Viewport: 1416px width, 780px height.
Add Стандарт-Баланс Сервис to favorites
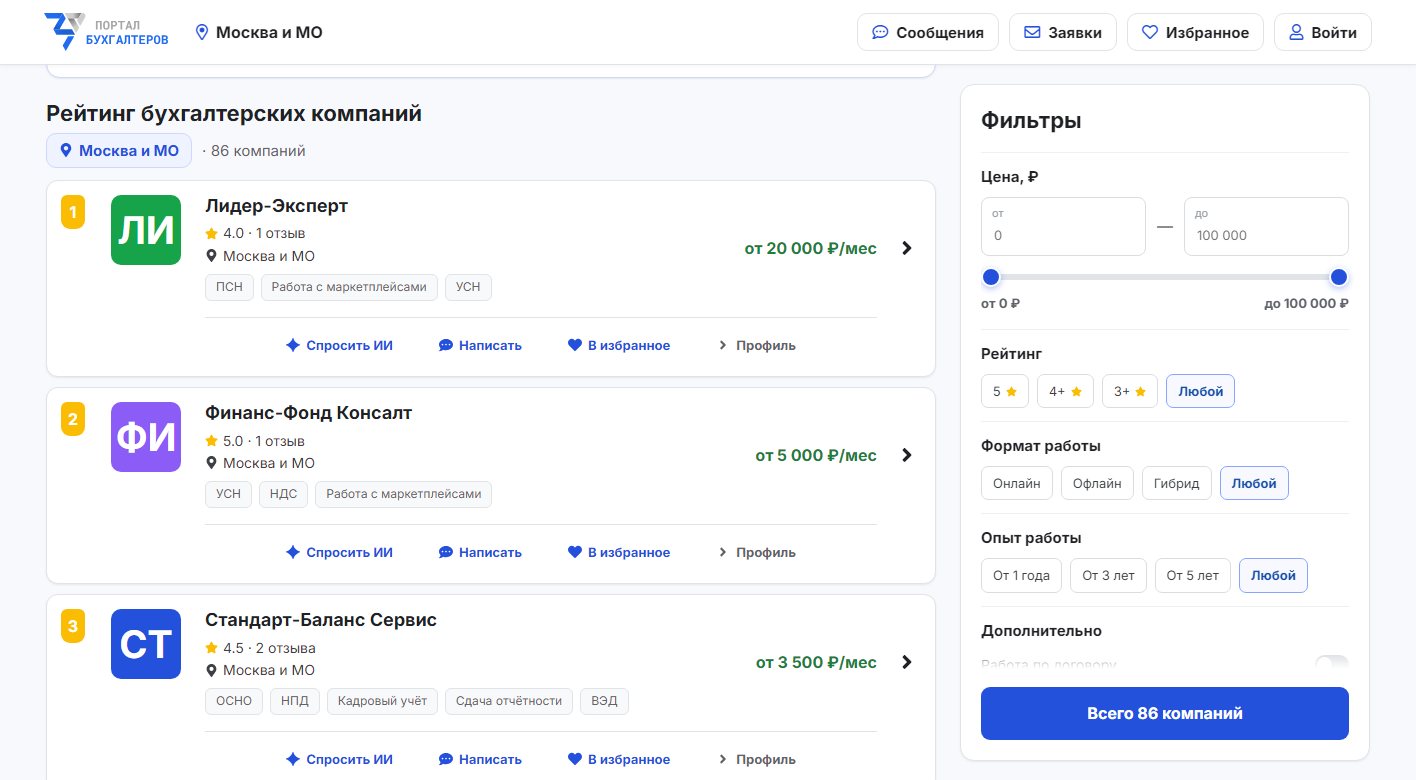619,759
